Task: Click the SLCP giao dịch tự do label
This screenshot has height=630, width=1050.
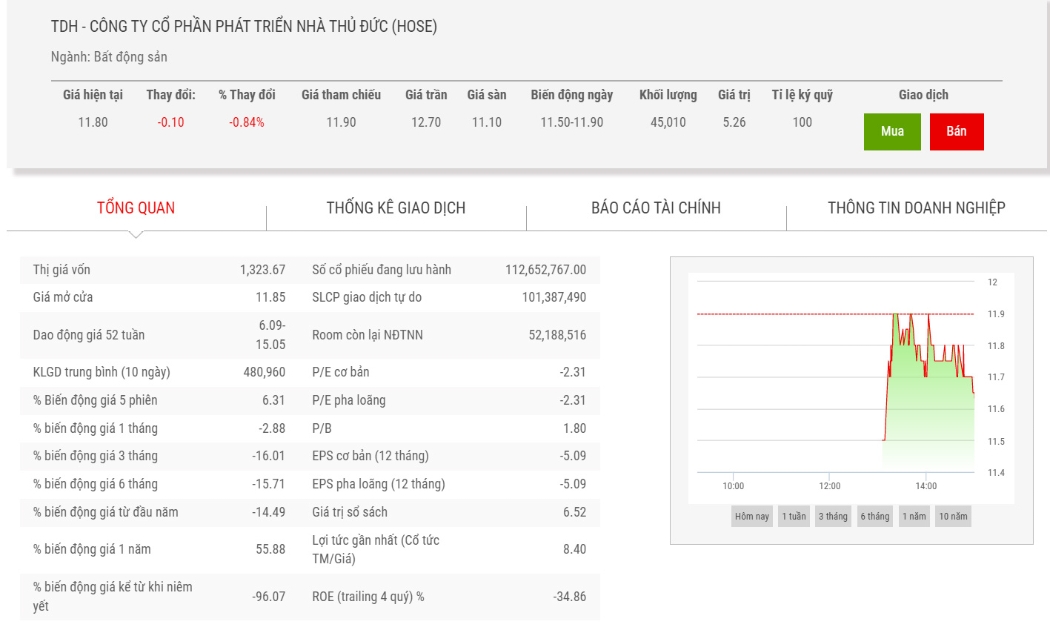Action: [366, 297]
